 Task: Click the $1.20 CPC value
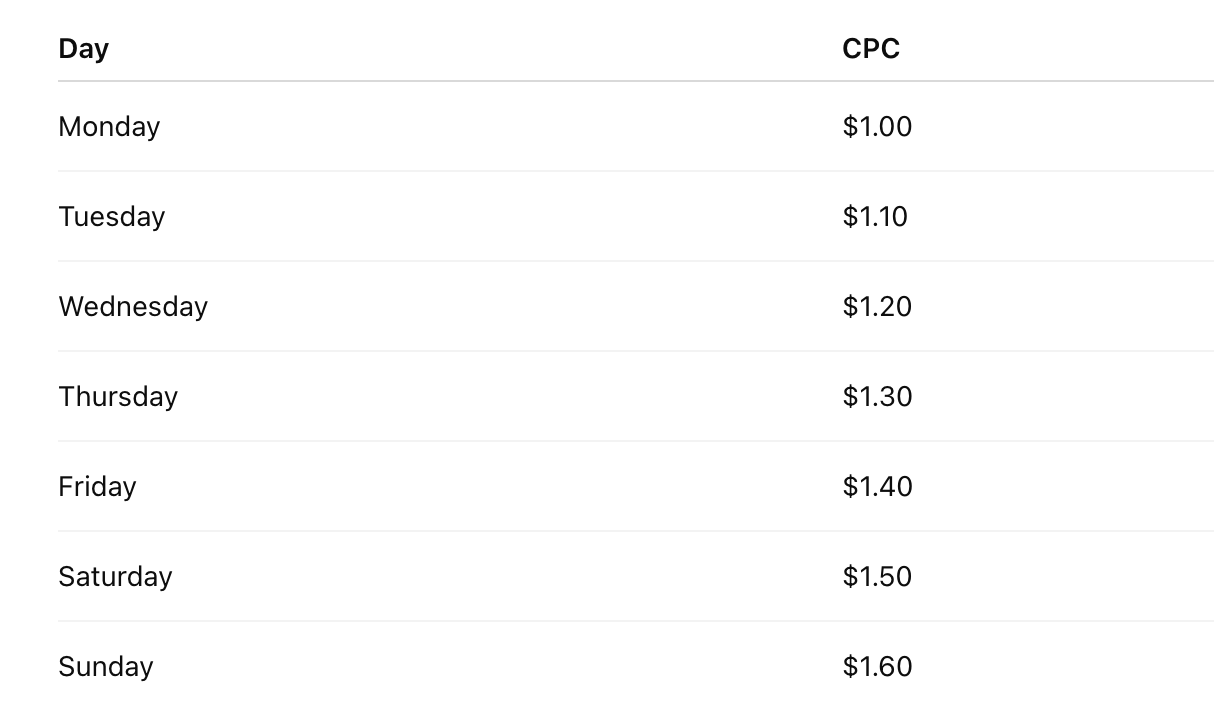tap(877, 307)
